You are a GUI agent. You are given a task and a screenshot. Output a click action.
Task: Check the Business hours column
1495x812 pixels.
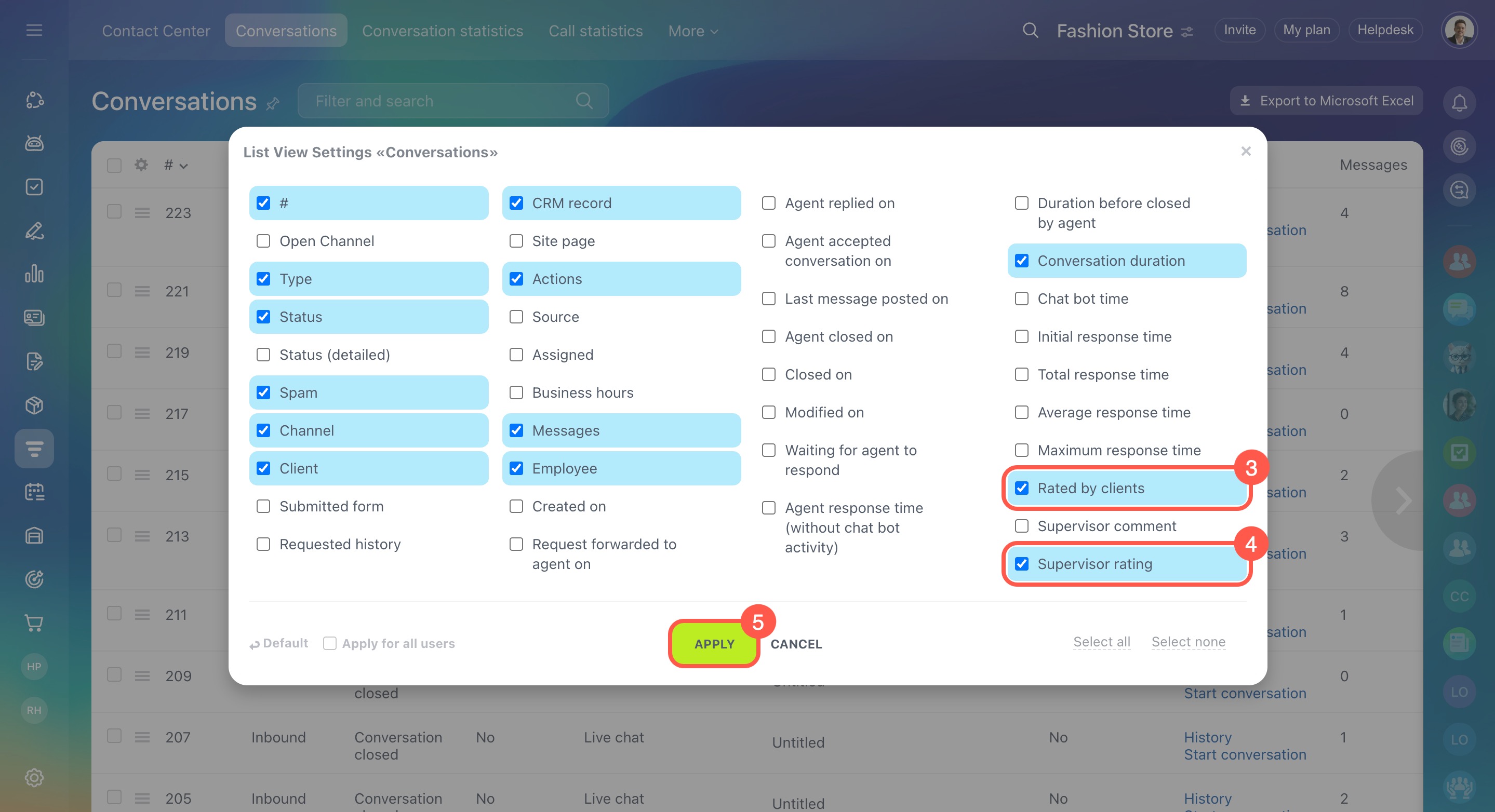click(516, 392)
